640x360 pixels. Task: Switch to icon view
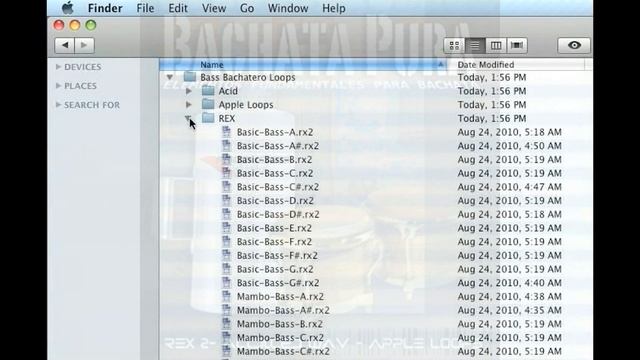[x=454, y=45]
